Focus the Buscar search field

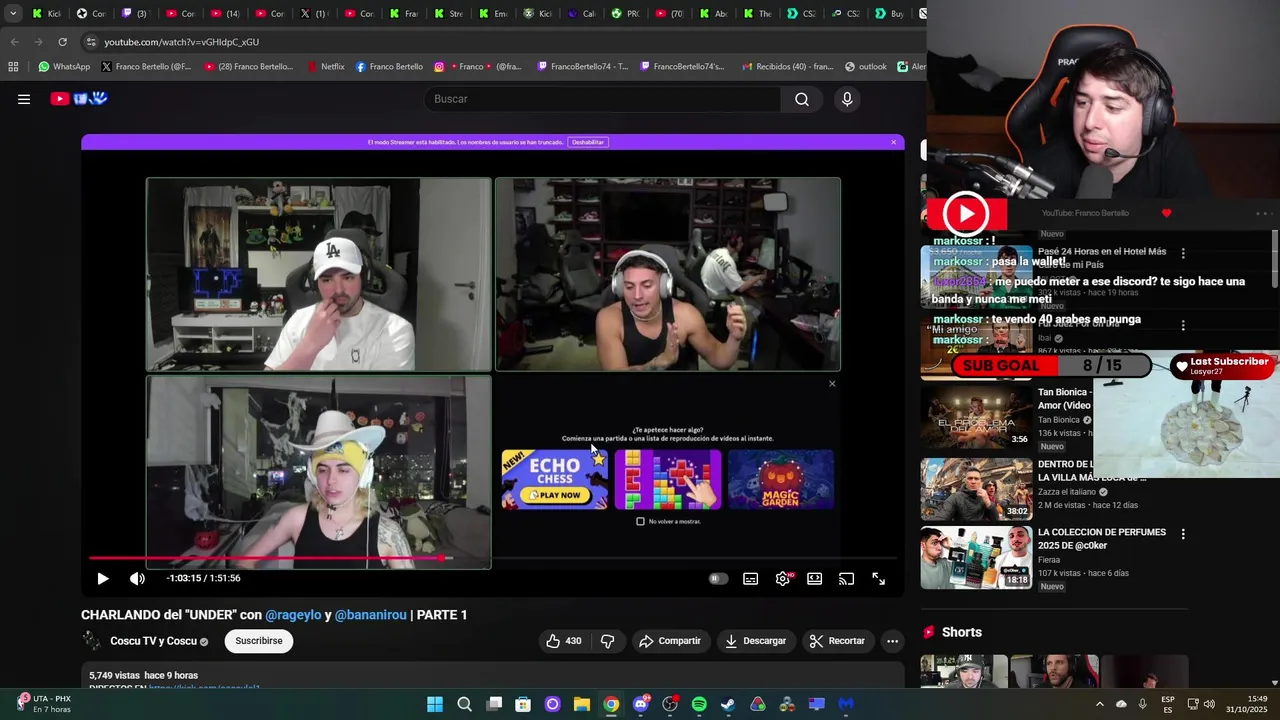point(603,99)
